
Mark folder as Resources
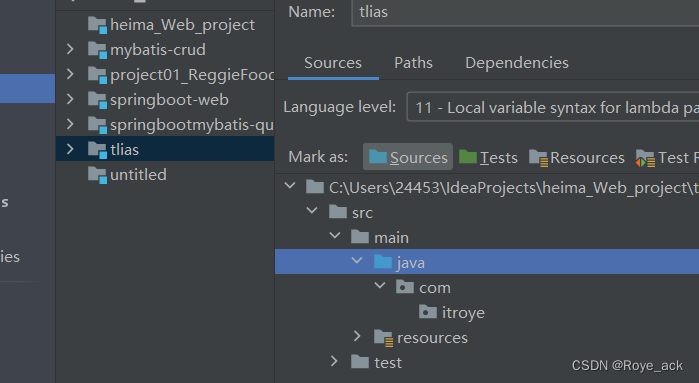(577, 157)
